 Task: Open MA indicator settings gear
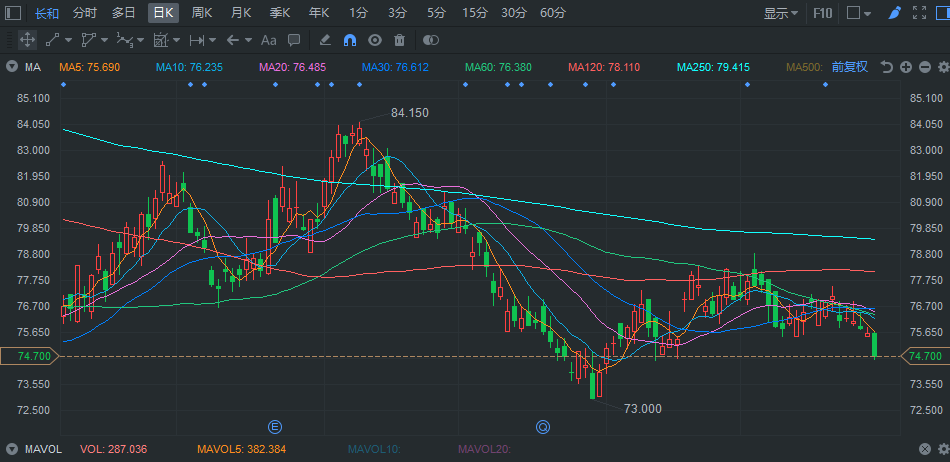coord(943,67)
